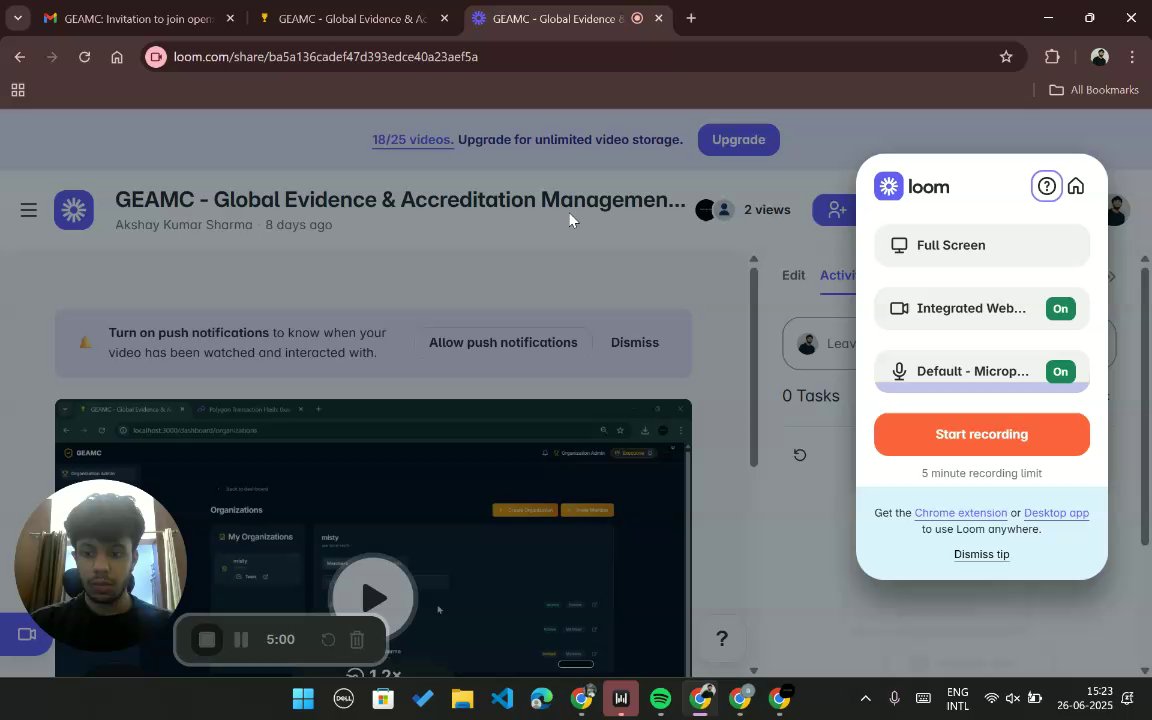Image resolution: width=1152 pixels, height=720 pixels.
Task: Open Spotify from the taskbar
Action: [x=660, y=698]
